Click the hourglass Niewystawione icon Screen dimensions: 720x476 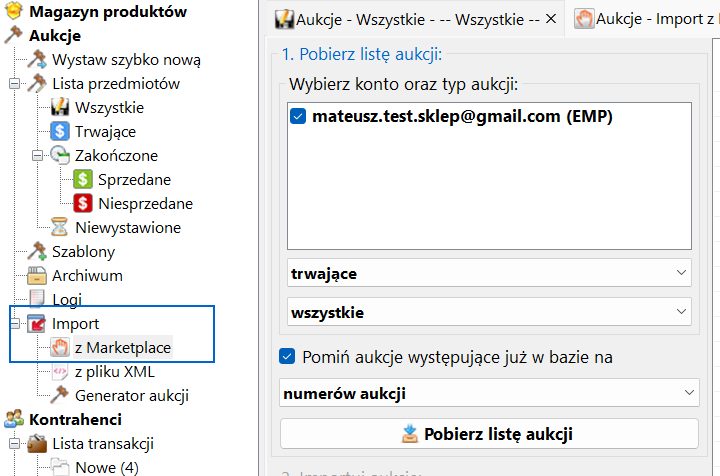(x=60, y=228)
